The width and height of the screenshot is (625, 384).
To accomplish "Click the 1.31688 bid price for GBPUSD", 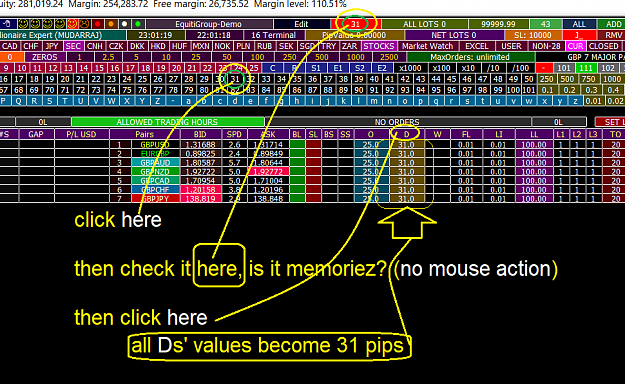I will (200, 144).
